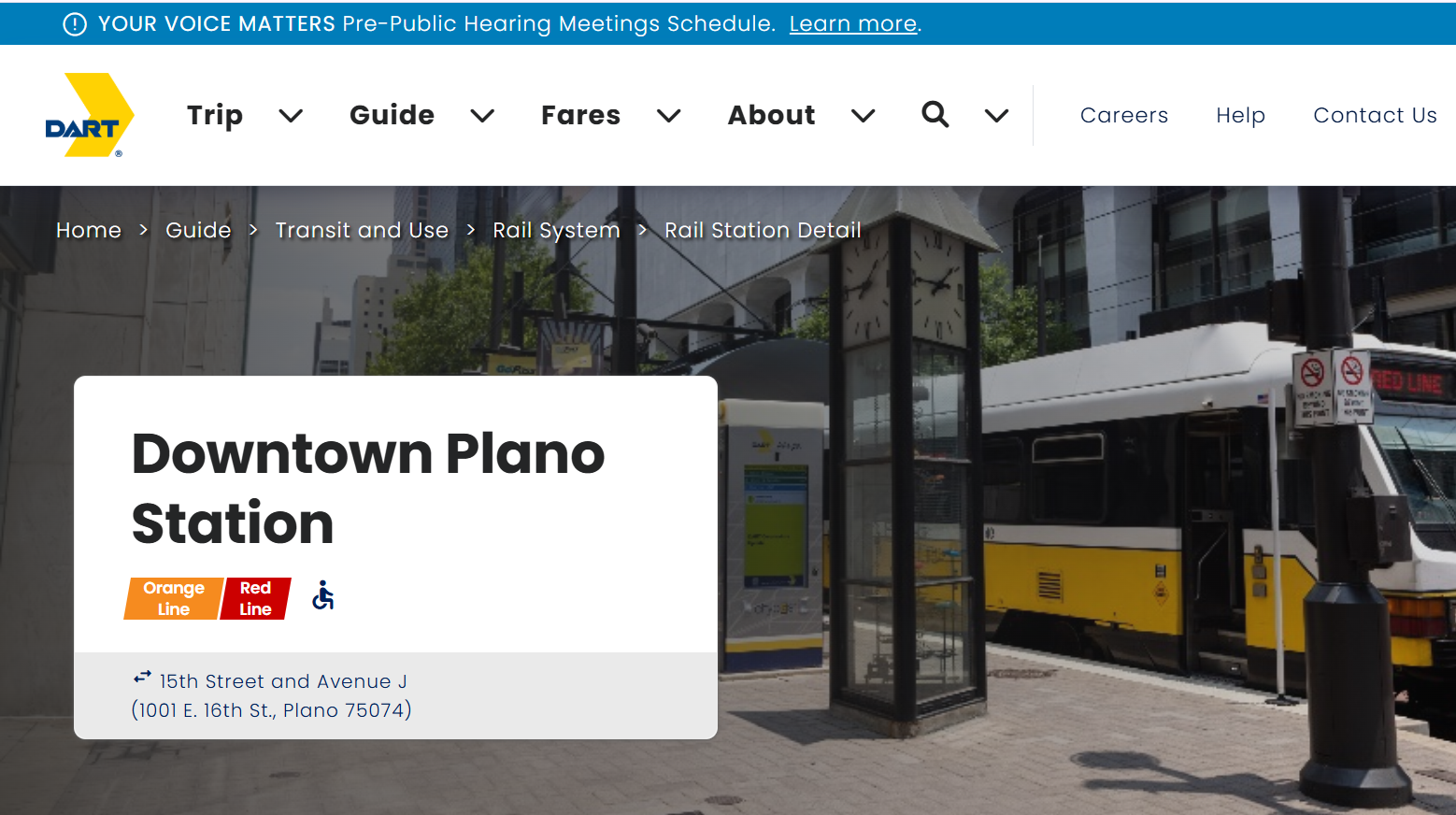Click the Downtown Plano Station heading

coord(368,488)
